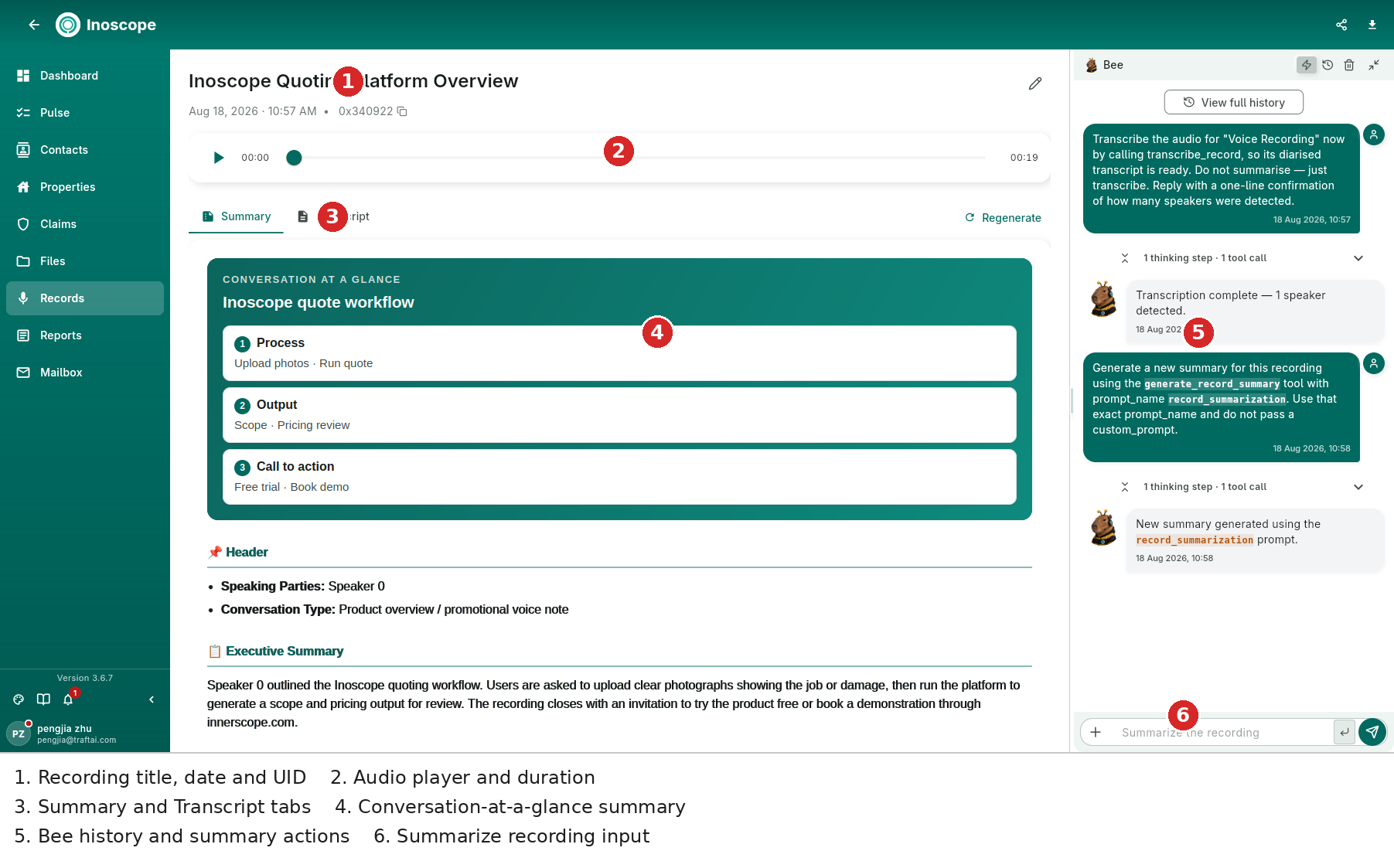Click View full history button
This screenshot has height=868, width=1394.
(1234, 102)
